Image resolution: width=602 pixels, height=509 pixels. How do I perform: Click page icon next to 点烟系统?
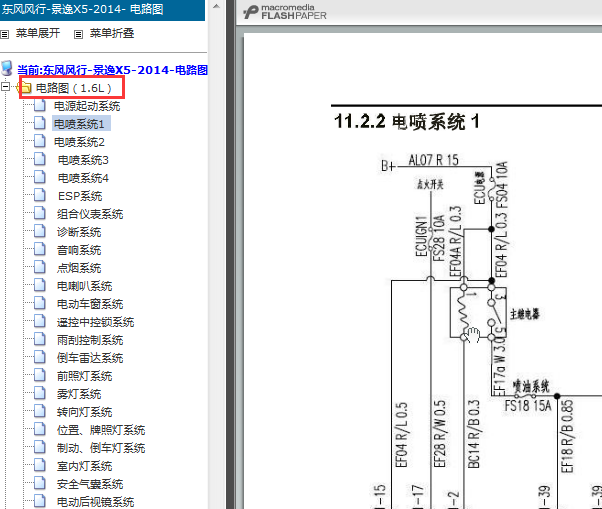coord(40,267)
